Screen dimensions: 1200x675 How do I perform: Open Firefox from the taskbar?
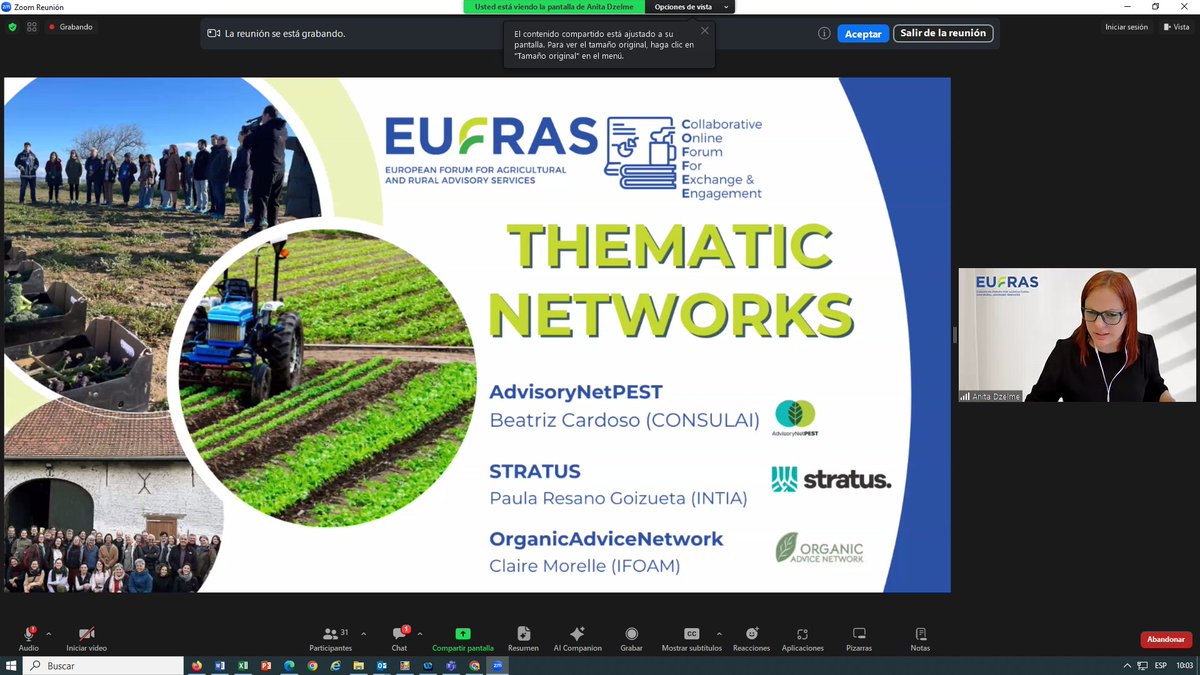pyautogui.click(x=196, y=665)
